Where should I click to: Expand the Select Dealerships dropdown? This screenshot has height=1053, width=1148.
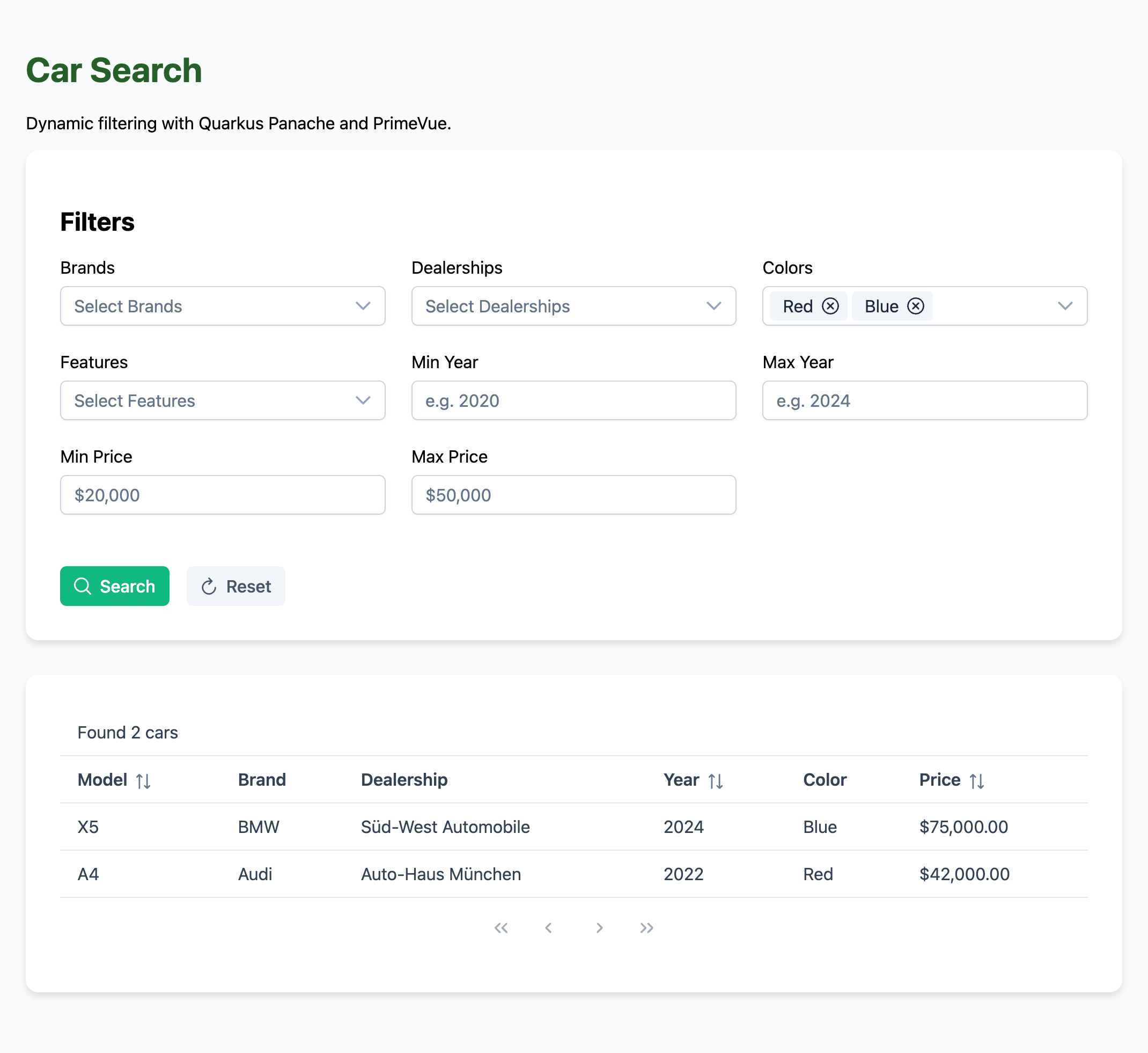(573, 306)
